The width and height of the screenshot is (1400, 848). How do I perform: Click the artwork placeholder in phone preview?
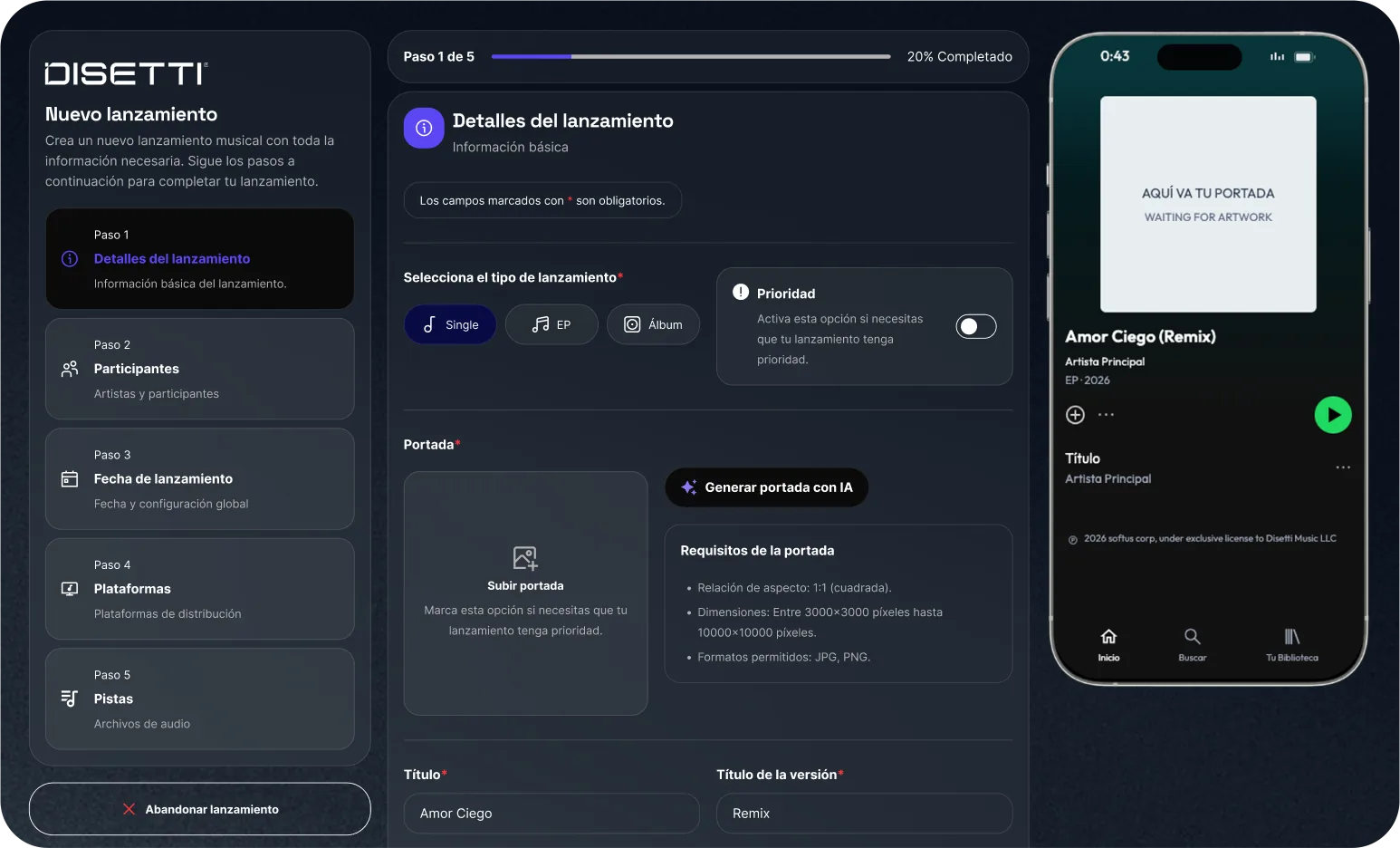(1208, 204)
